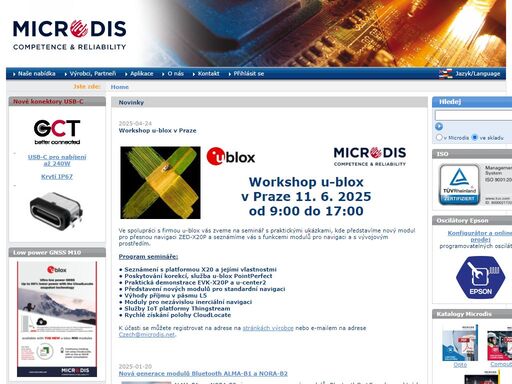Screen dimensions: 512x384
Task: Open Workshop u-blox v Praze headline
Action: pyautogui.click(x=157, y=131)
